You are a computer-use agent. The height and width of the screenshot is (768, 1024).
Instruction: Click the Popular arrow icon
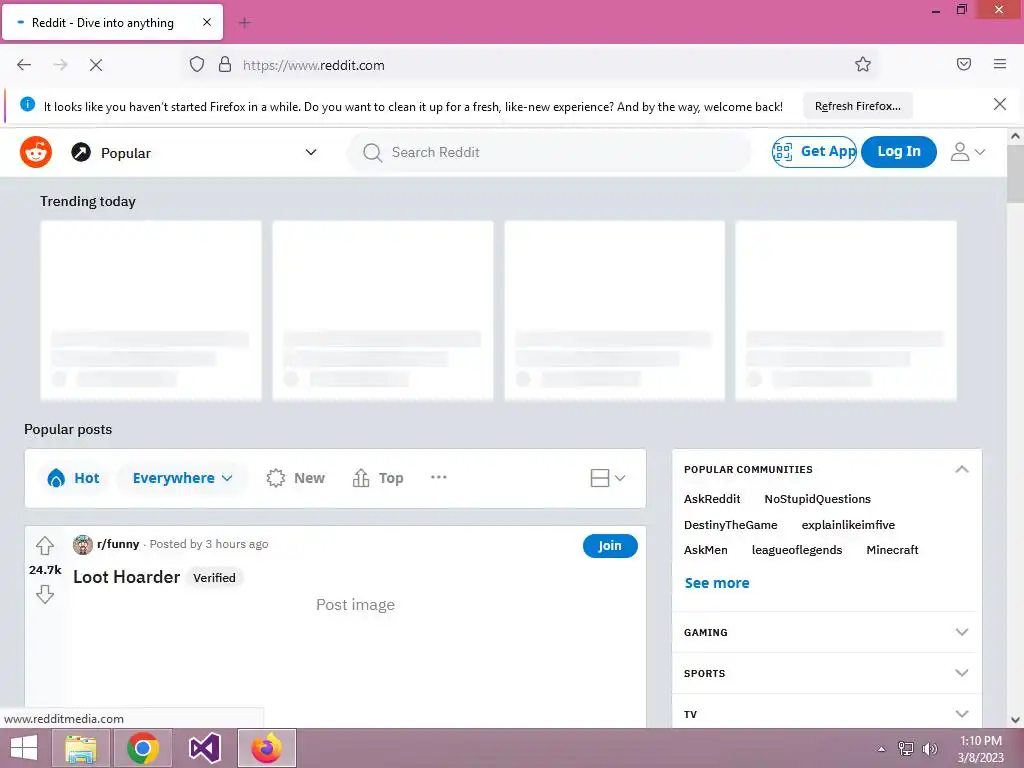[x=81, y=152]
